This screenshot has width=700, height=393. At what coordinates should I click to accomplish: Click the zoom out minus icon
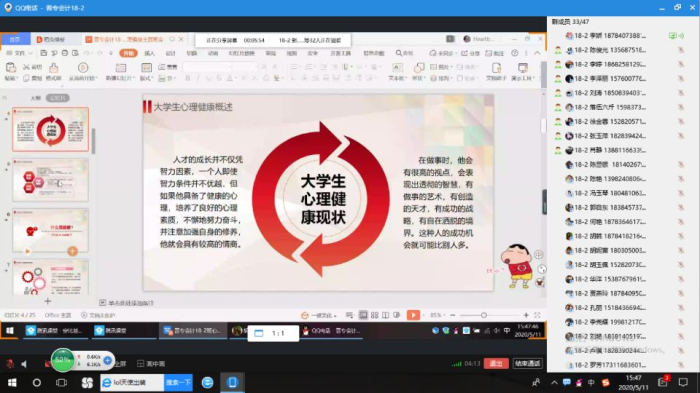[x=453, y=315]
